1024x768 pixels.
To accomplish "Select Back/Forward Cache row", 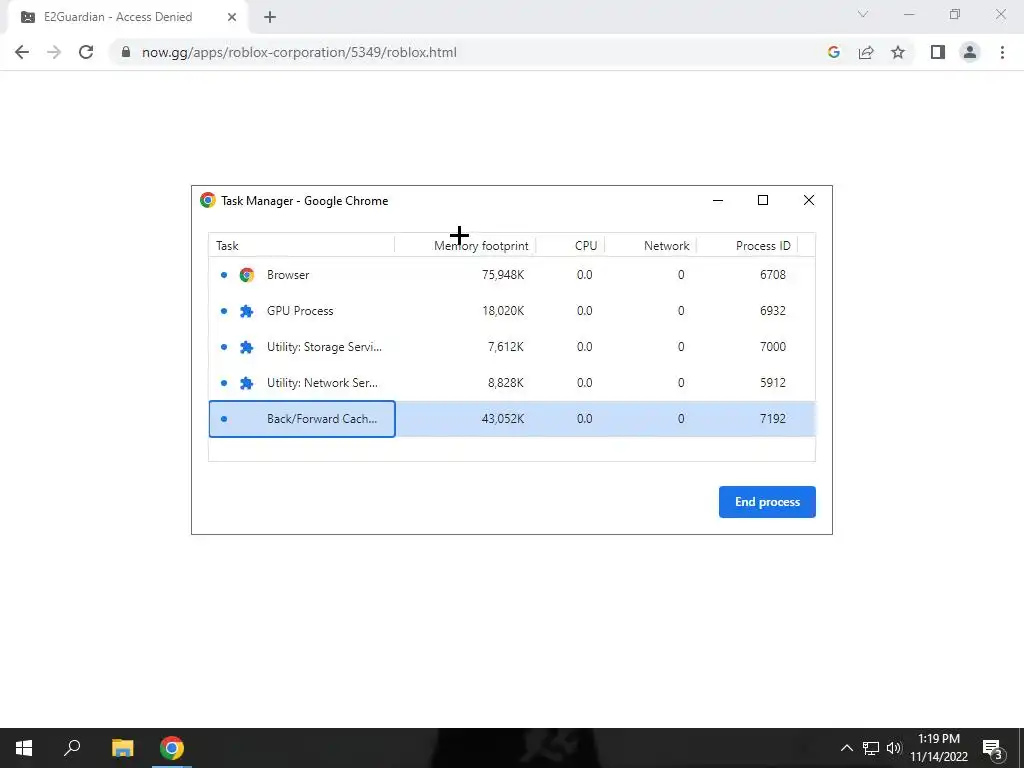I will (x=512, y=419).
